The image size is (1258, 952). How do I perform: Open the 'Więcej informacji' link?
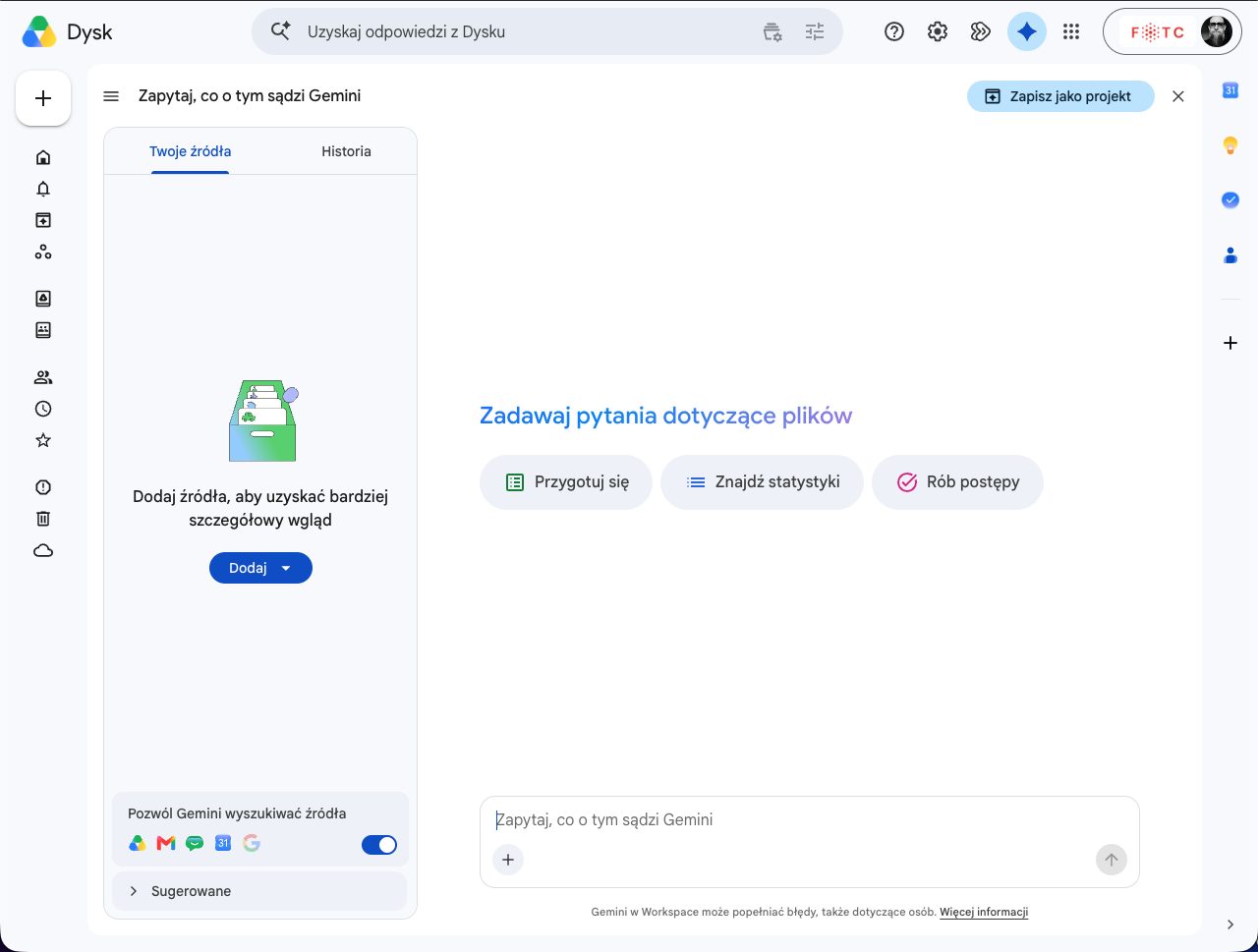(x=984, y=912)
